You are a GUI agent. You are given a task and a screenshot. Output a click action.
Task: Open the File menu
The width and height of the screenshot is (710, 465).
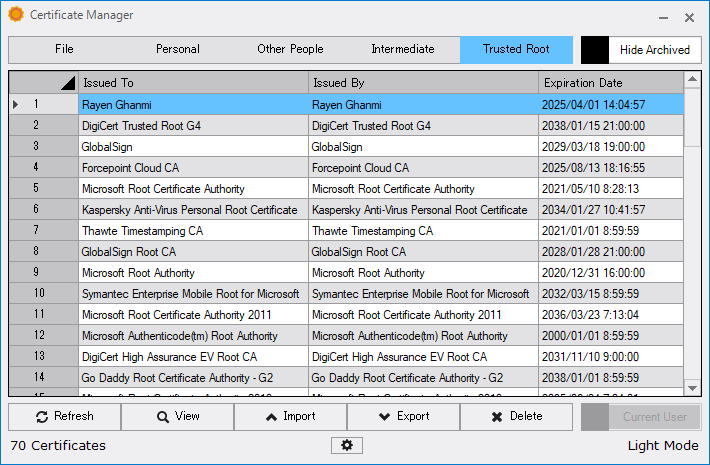[64, 49]
